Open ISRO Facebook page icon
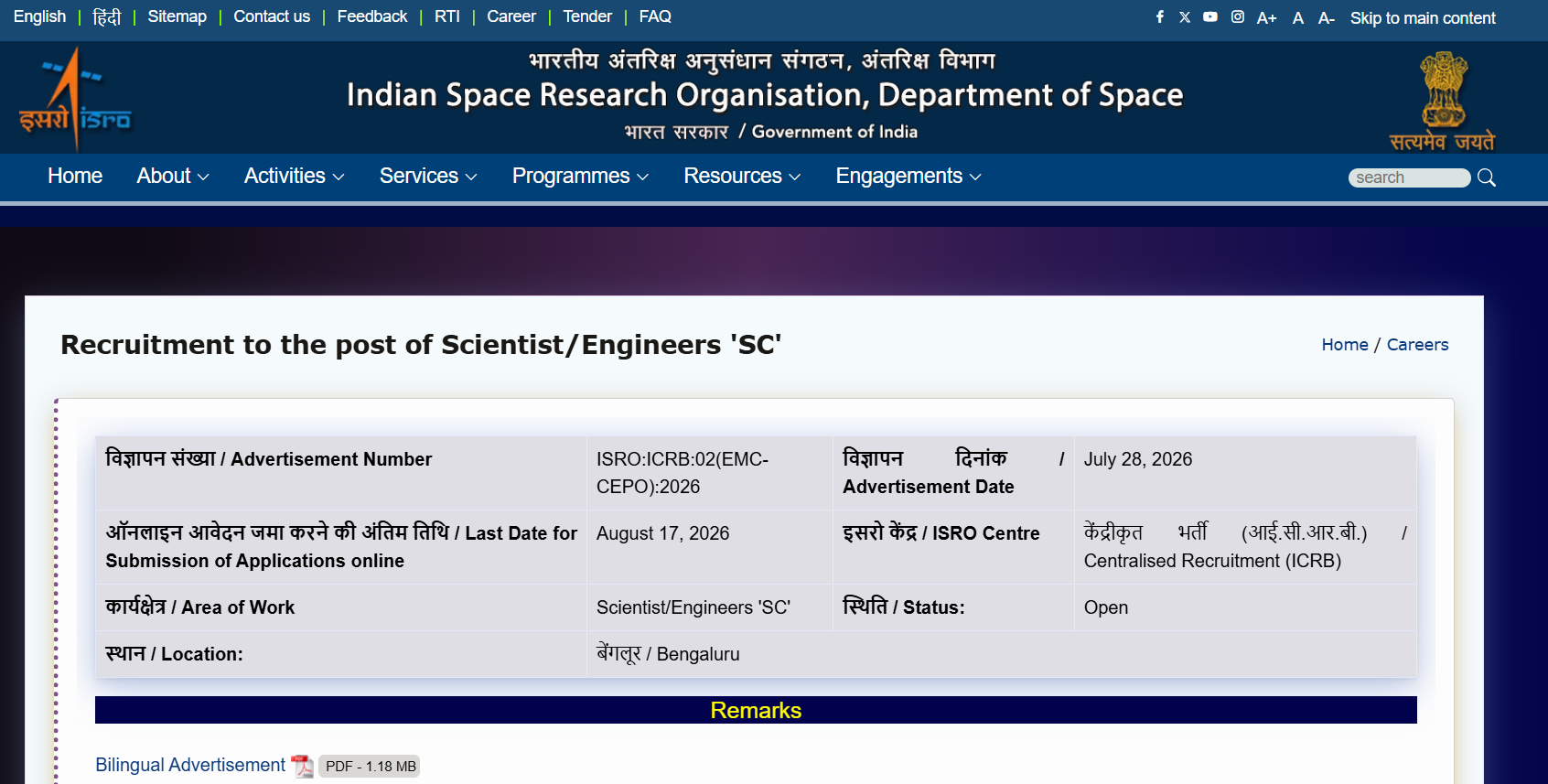This screenshot has width=1548, height=784. 1160,17
